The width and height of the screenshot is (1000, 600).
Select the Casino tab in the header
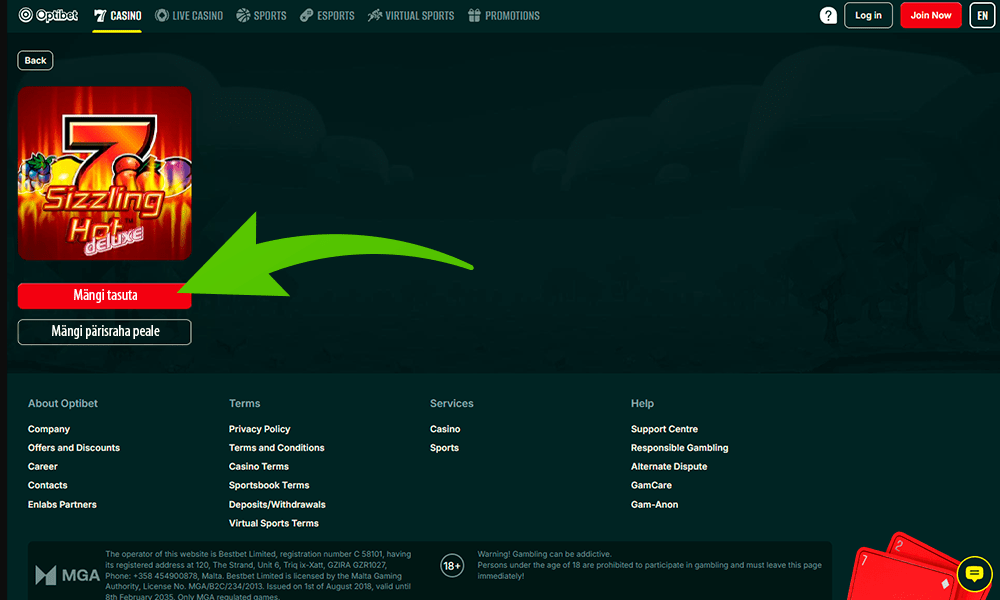coord(117,15)
